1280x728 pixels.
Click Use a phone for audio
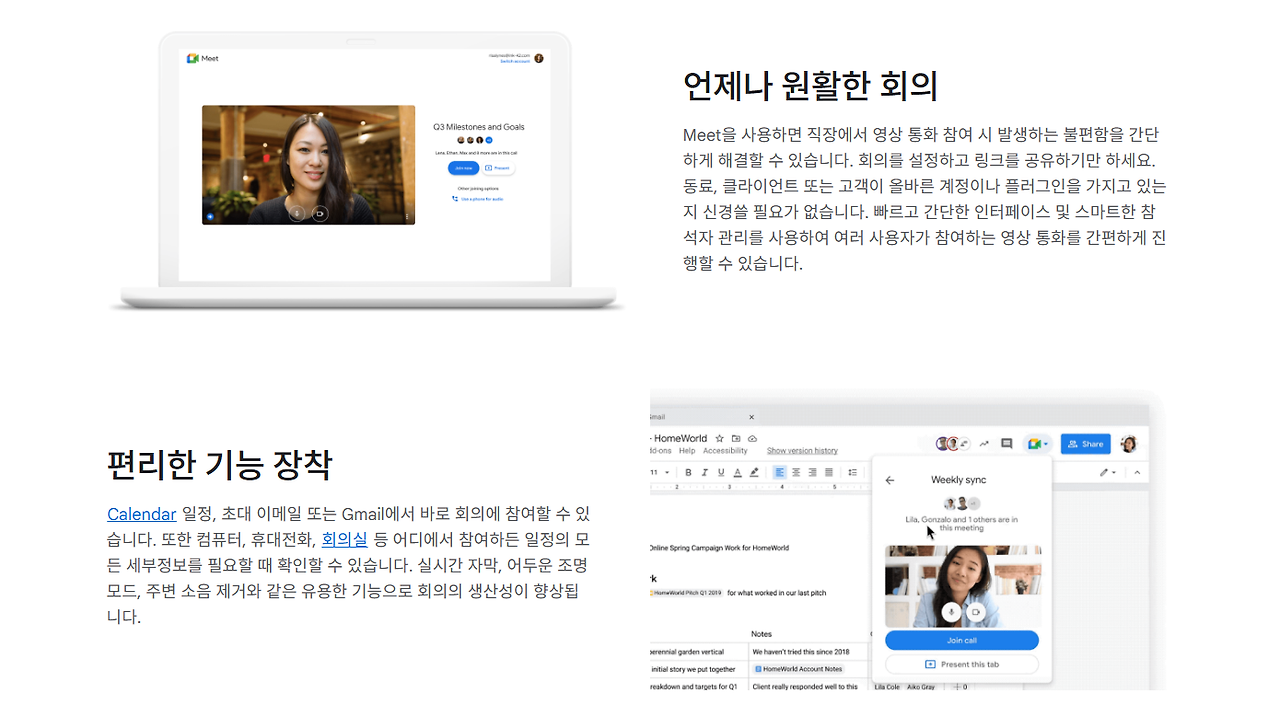pyautogui.click(x=478, y=199)
